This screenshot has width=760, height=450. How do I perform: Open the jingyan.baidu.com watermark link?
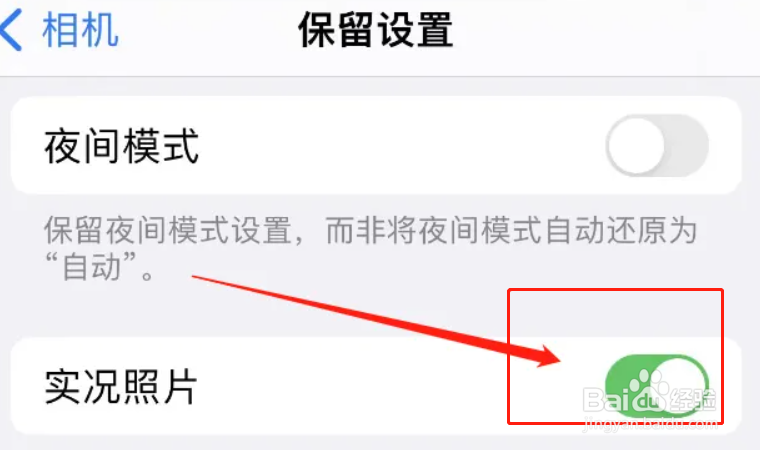[651, 424]
